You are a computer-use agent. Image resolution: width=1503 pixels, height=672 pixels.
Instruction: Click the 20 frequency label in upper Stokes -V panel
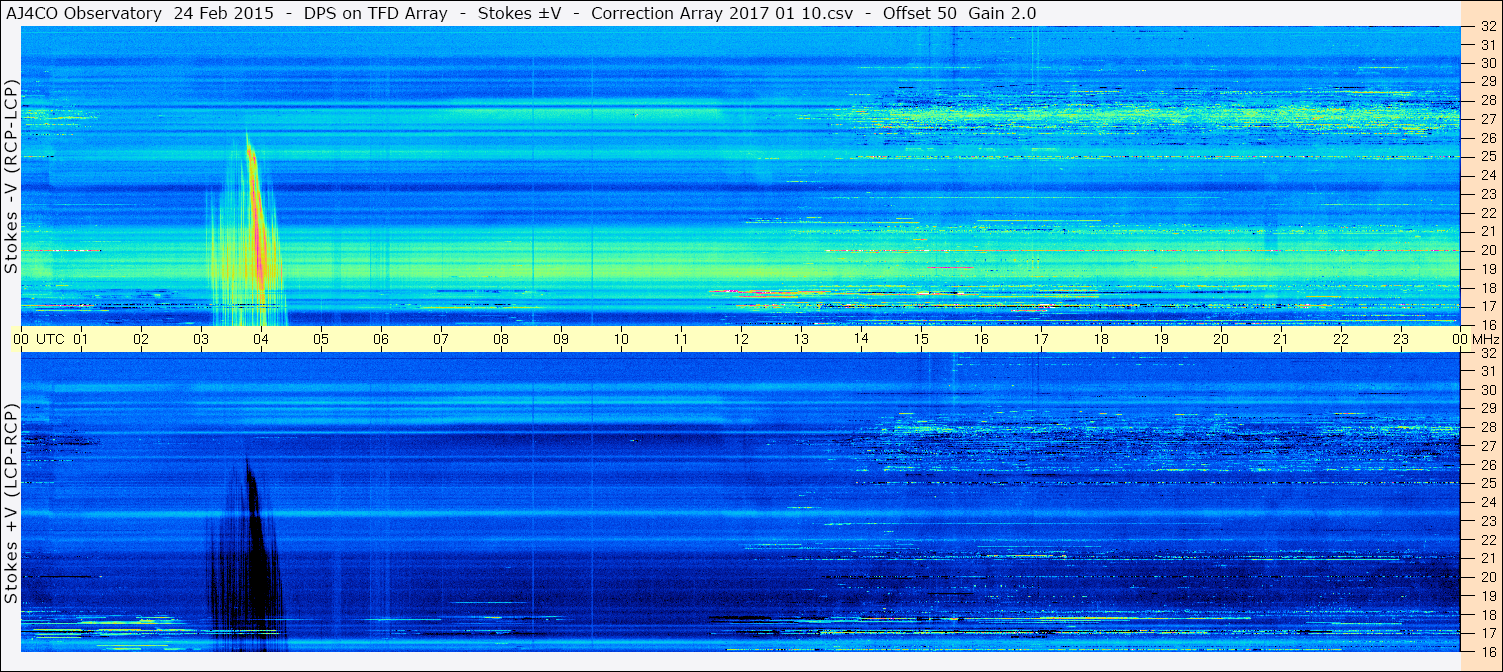coord(1488,250)
